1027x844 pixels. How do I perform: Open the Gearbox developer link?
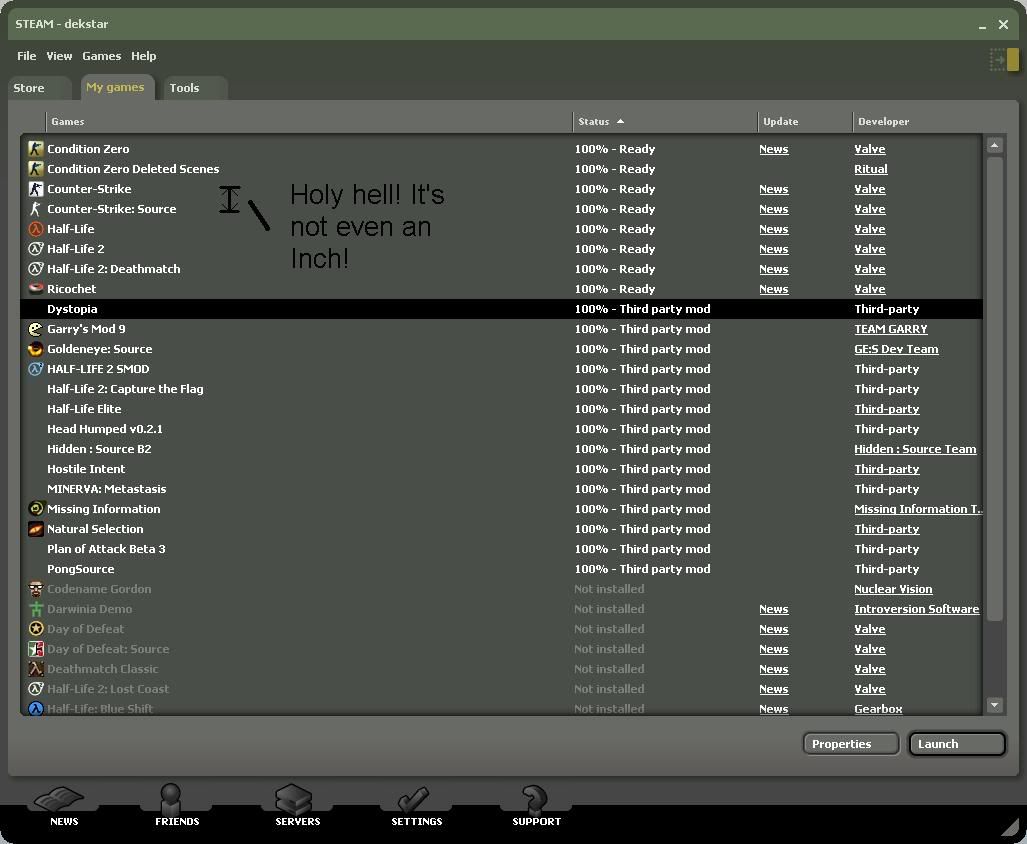tap(878, 708)
